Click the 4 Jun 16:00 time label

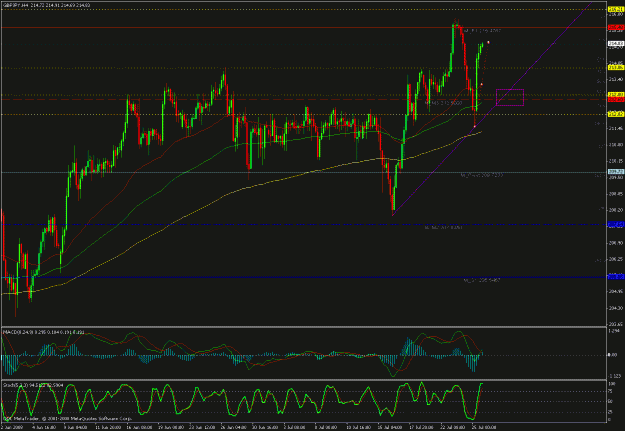43,427
